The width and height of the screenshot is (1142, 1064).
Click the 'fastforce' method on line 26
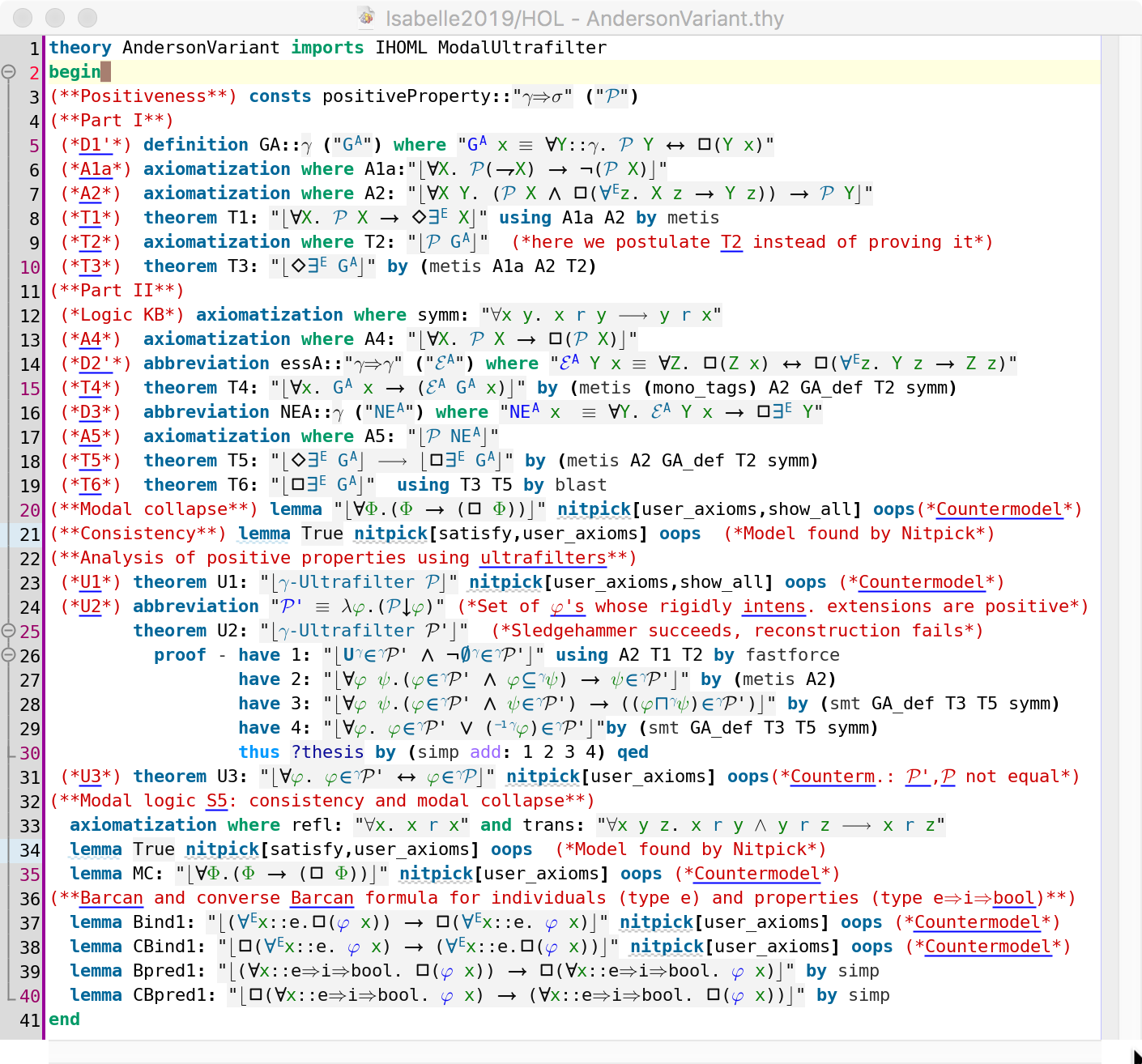pos(793,655)
